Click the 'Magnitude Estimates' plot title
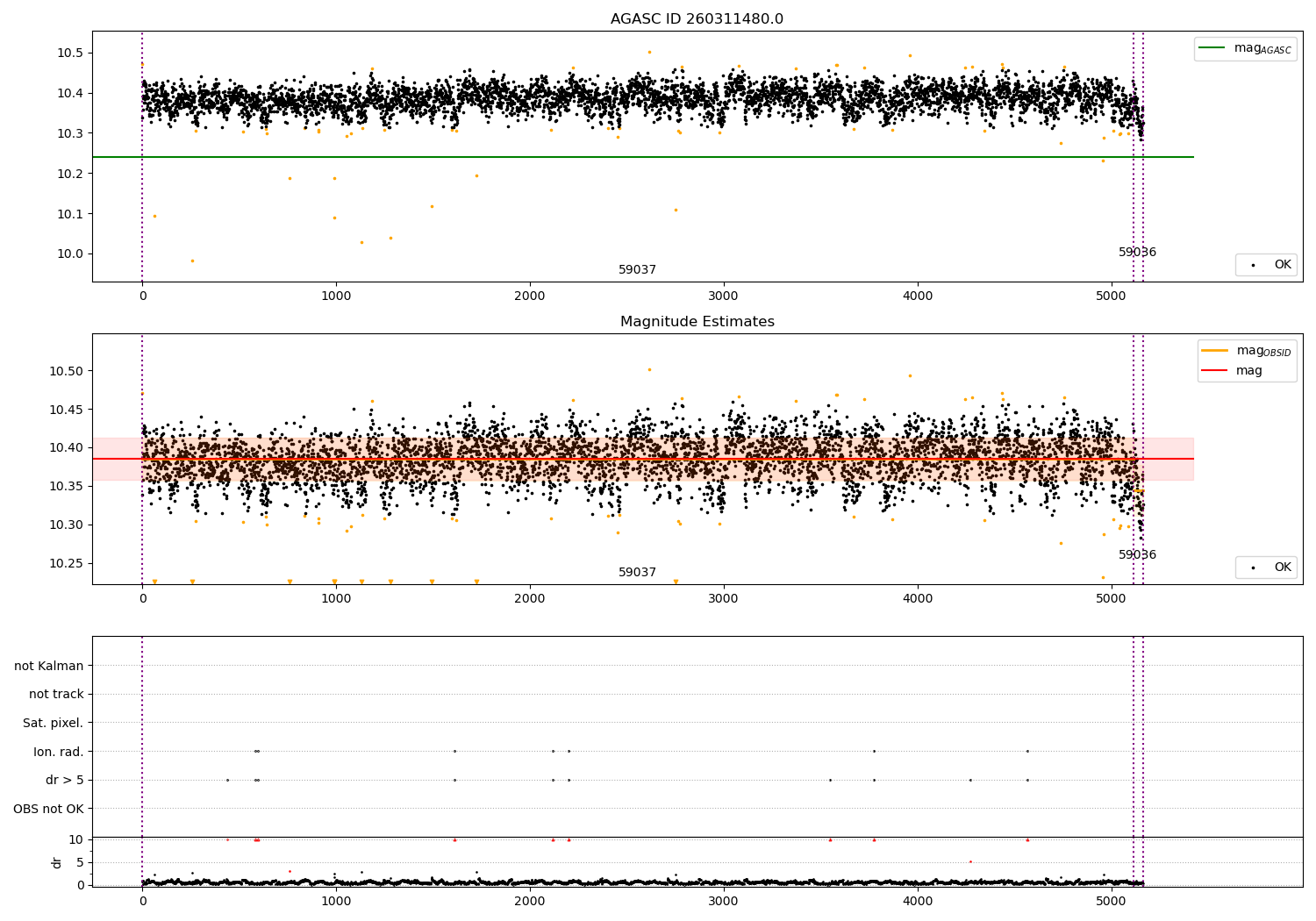This screenshot has height=921, width=1316. 697,322
